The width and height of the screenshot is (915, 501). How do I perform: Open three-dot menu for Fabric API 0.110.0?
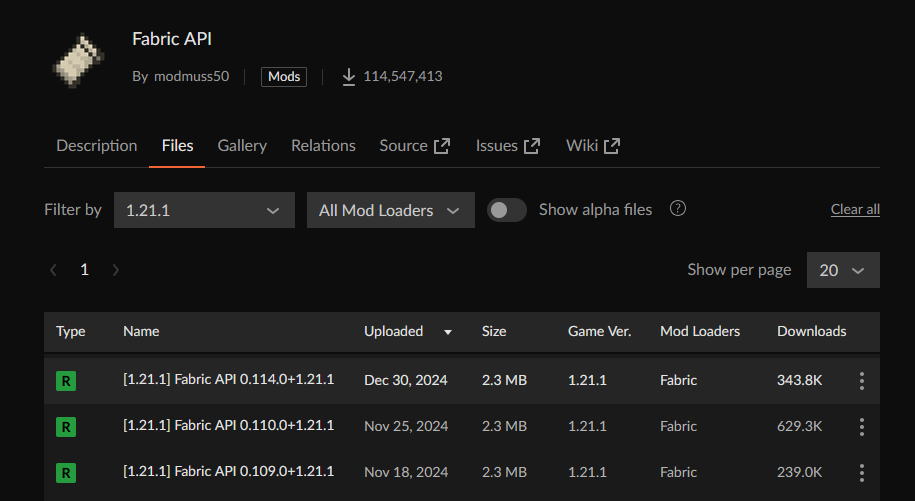(861, 427)
